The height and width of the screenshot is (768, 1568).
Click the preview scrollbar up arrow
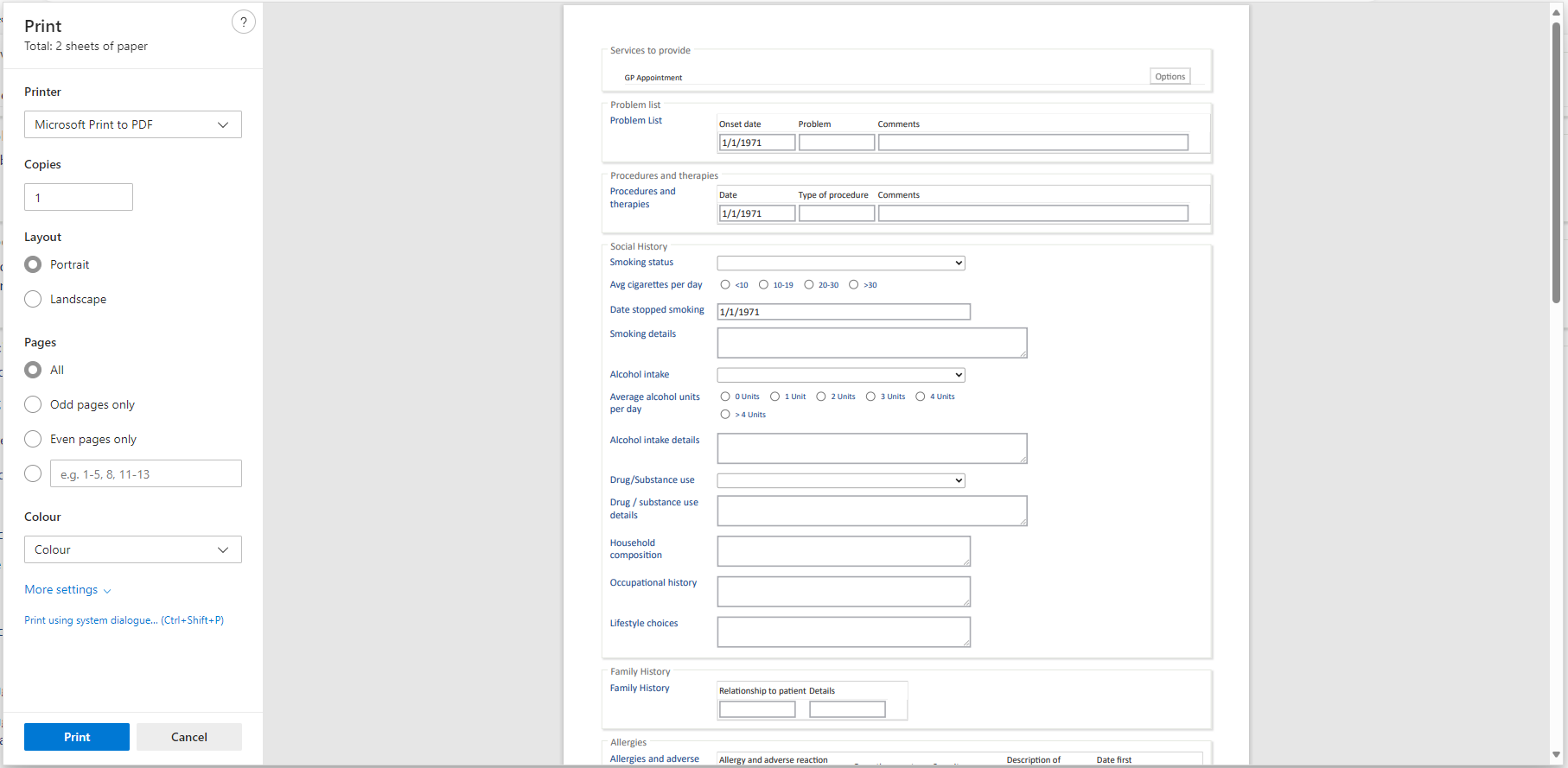[x=1556, y=11]
